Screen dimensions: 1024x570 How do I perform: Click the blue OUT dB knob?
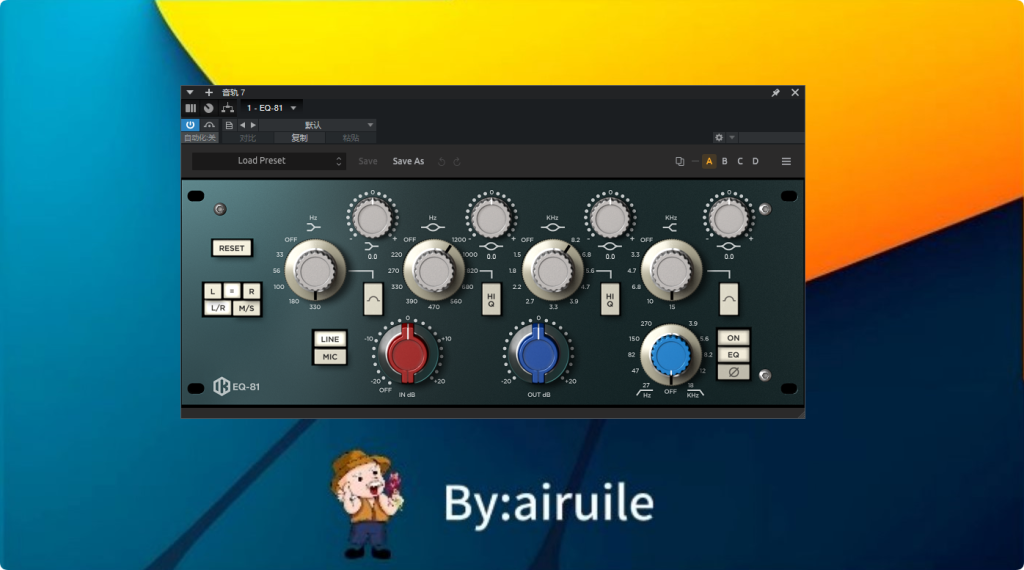click(x=538, y=355)
